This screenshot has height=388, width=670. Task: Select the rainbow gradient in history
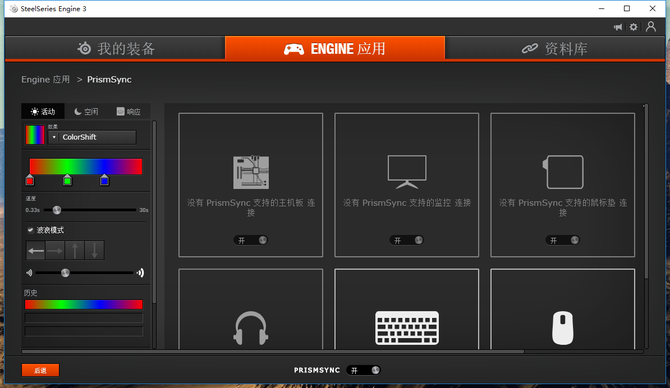[x=84, y=304]
